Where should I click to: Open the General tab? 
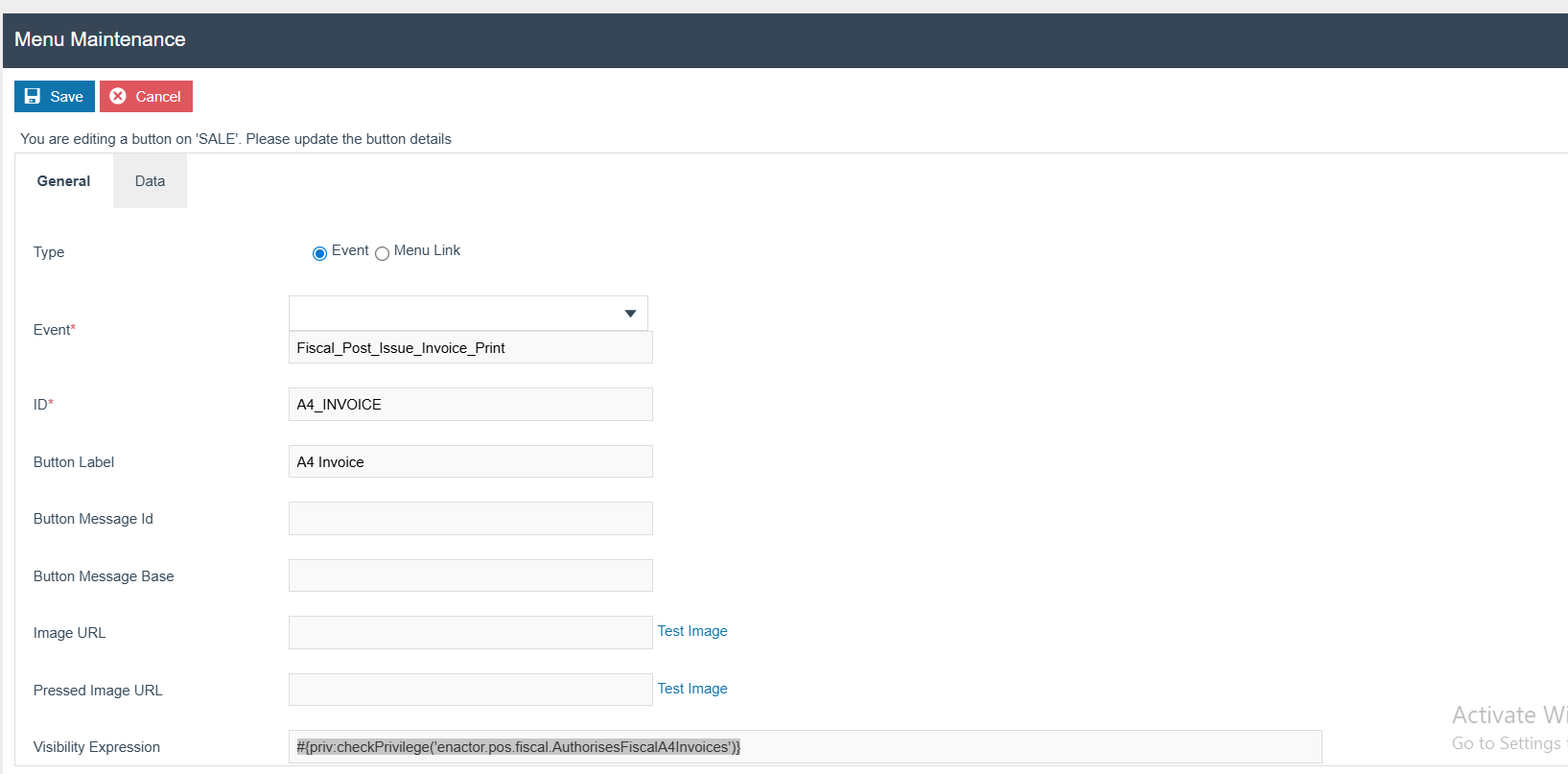(63, 181)
